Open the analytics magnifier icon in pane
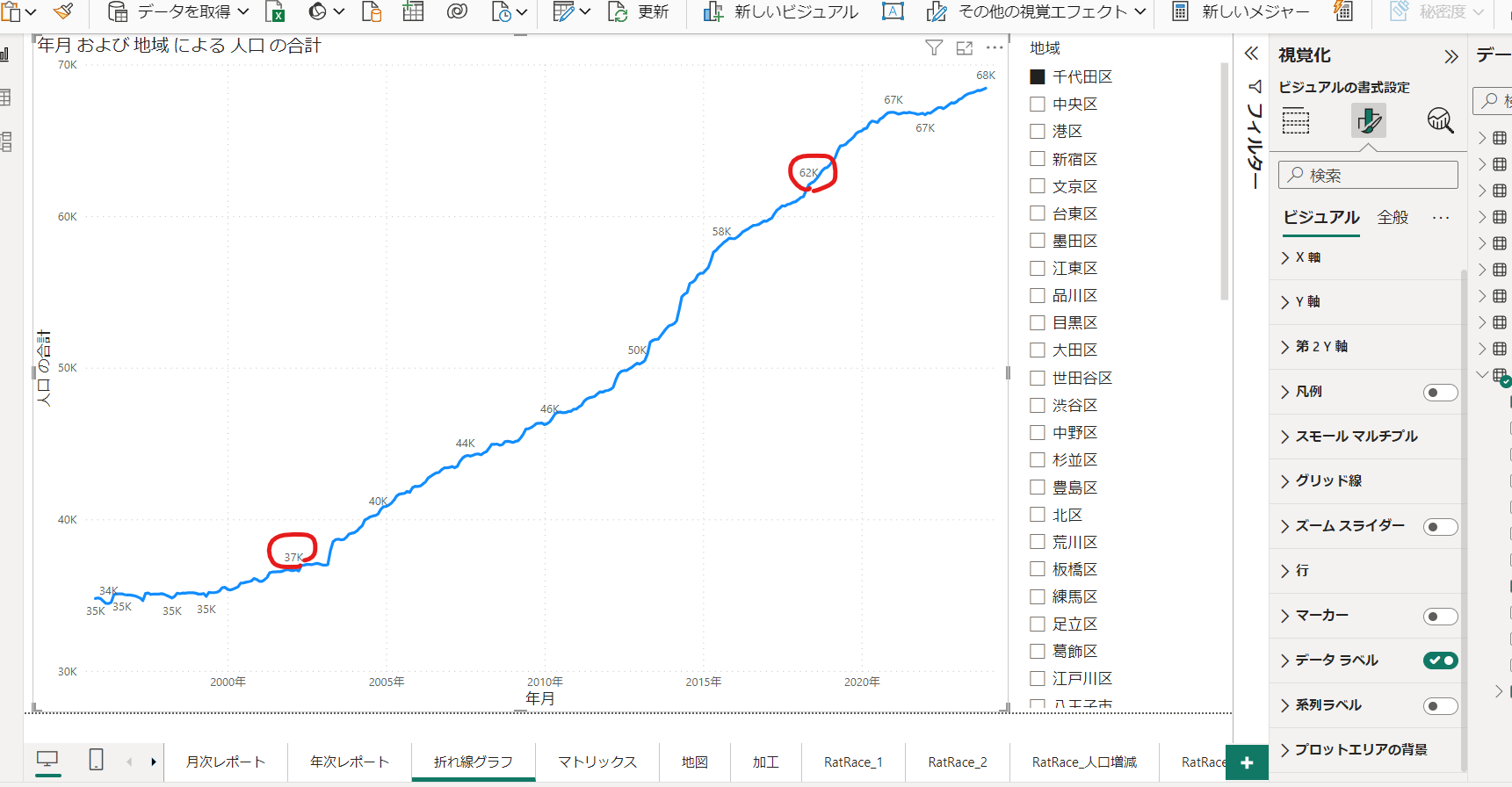 [1440, 120]
